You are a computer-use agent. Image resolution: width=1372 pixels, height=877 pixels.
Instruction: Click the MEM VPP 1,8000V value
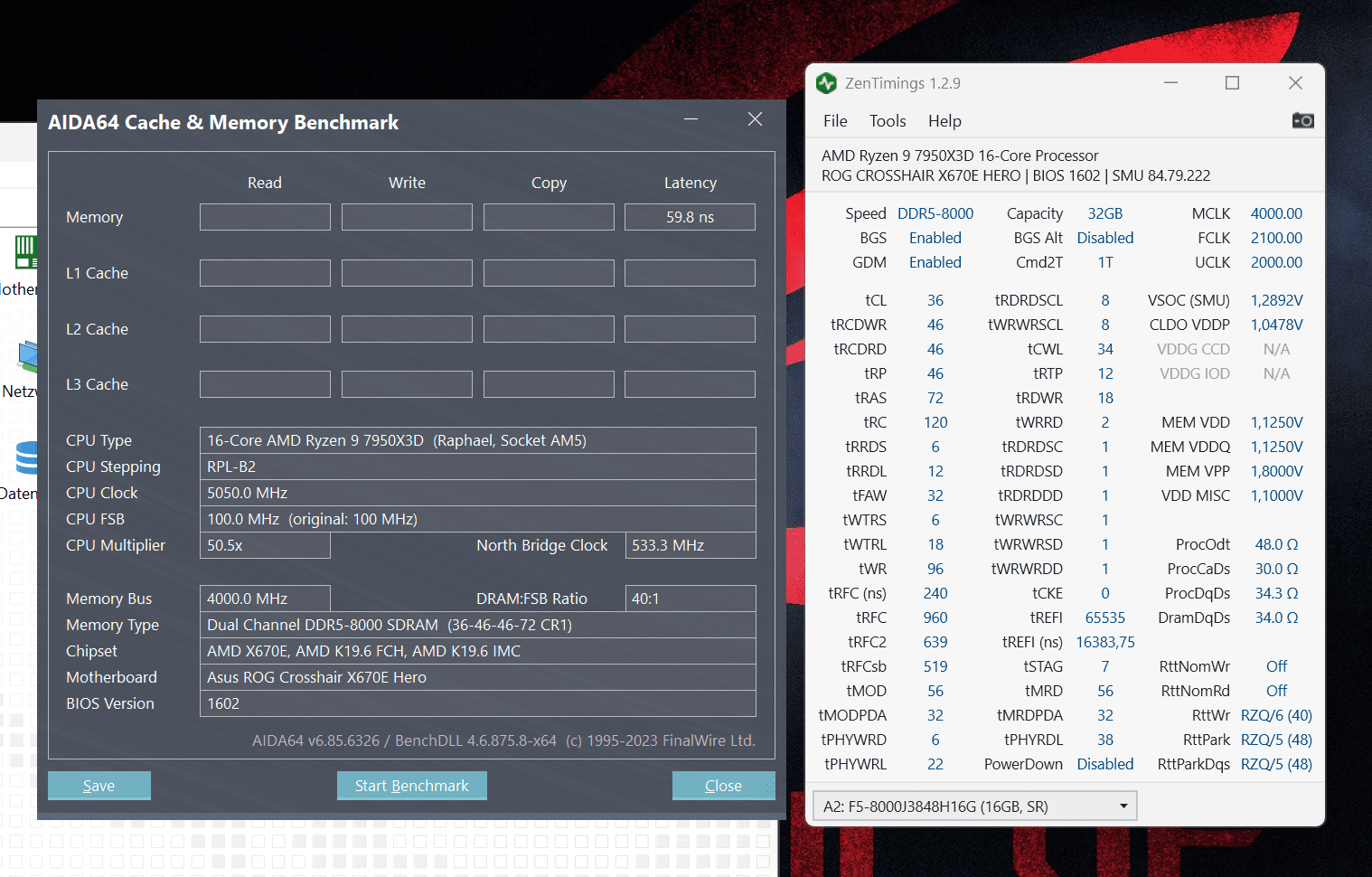point(1276,471)
